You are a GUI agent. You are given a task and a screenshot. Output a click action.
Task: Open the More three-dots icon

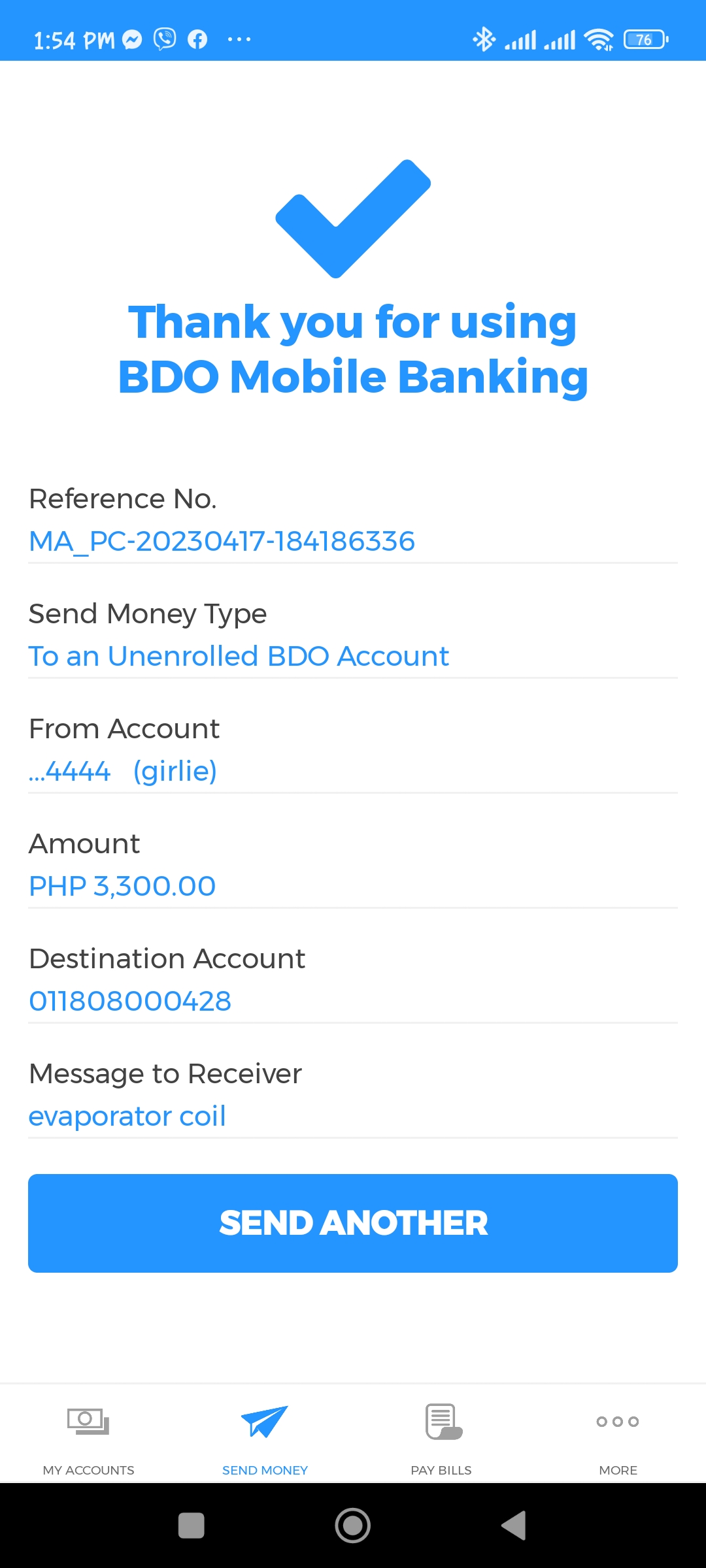tap(618, 1422)
